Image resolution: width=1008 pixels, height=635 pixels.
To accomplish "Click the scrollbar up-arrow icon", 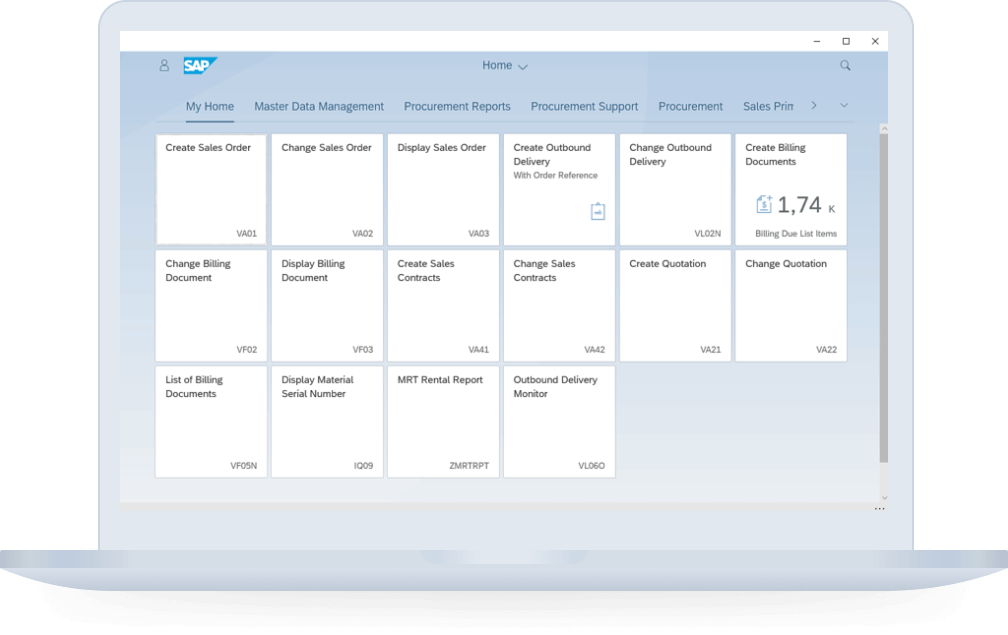I will (x=883, y=128).
